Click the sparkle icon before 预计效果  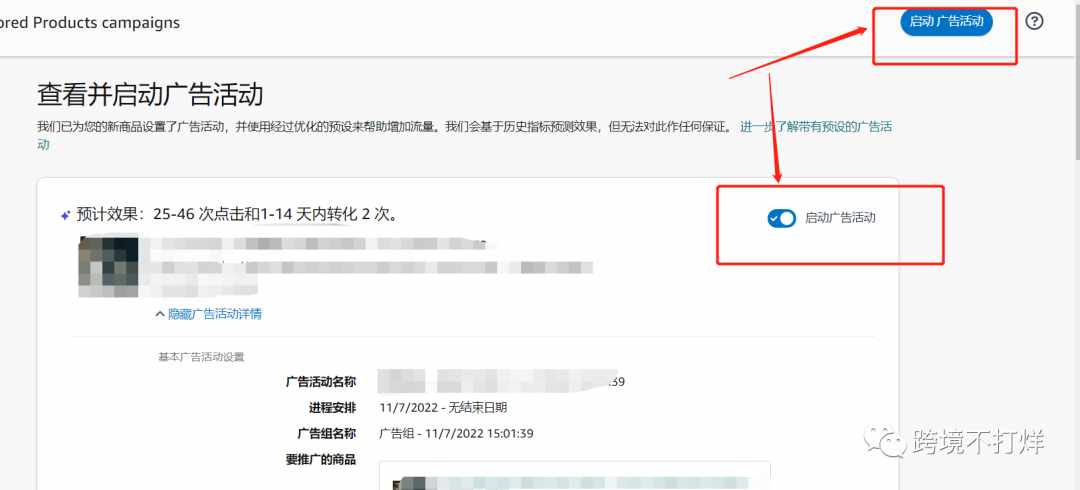[x=65, y=216]
